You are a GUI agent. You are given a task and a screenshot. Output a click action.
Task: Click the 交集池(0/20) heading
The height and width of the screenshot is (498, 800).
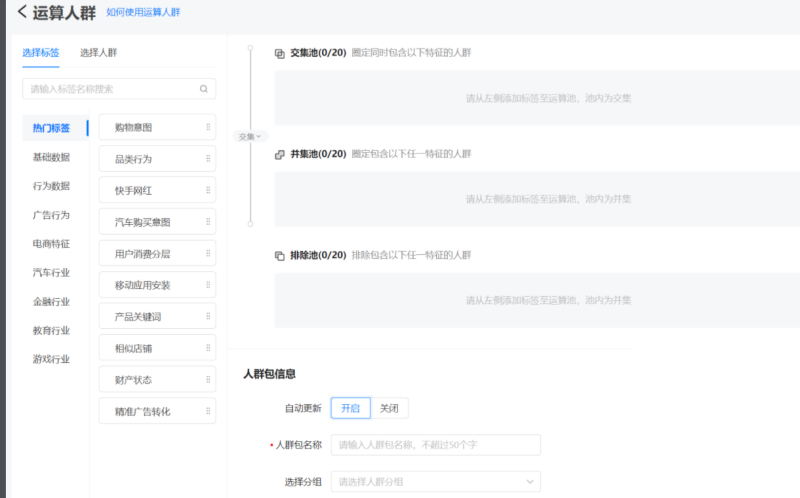[x=318, y=53]
